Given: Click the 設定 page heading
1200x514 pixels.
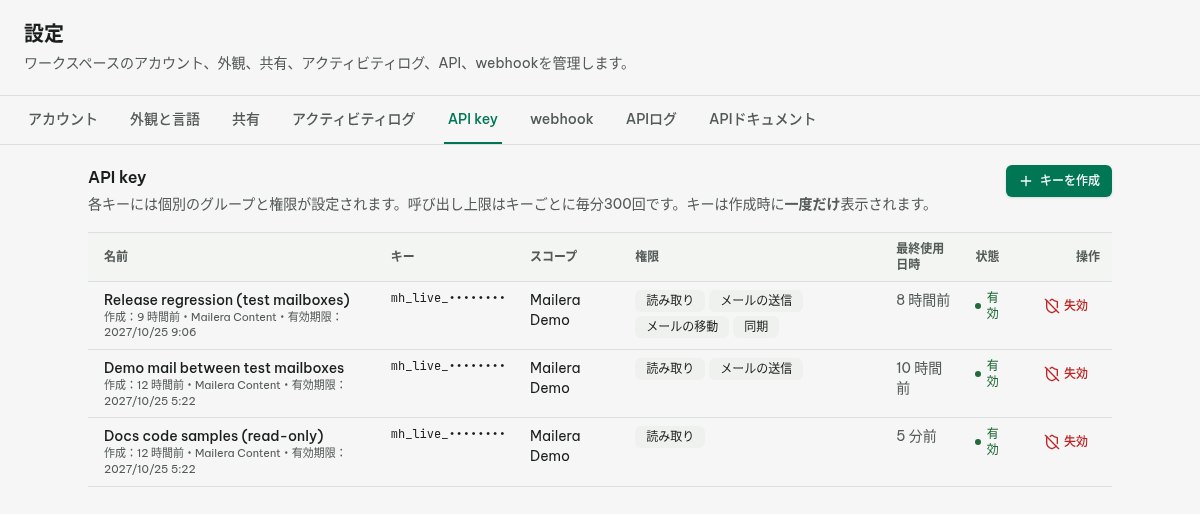Looking at the screenshot, I should (44, 34).
